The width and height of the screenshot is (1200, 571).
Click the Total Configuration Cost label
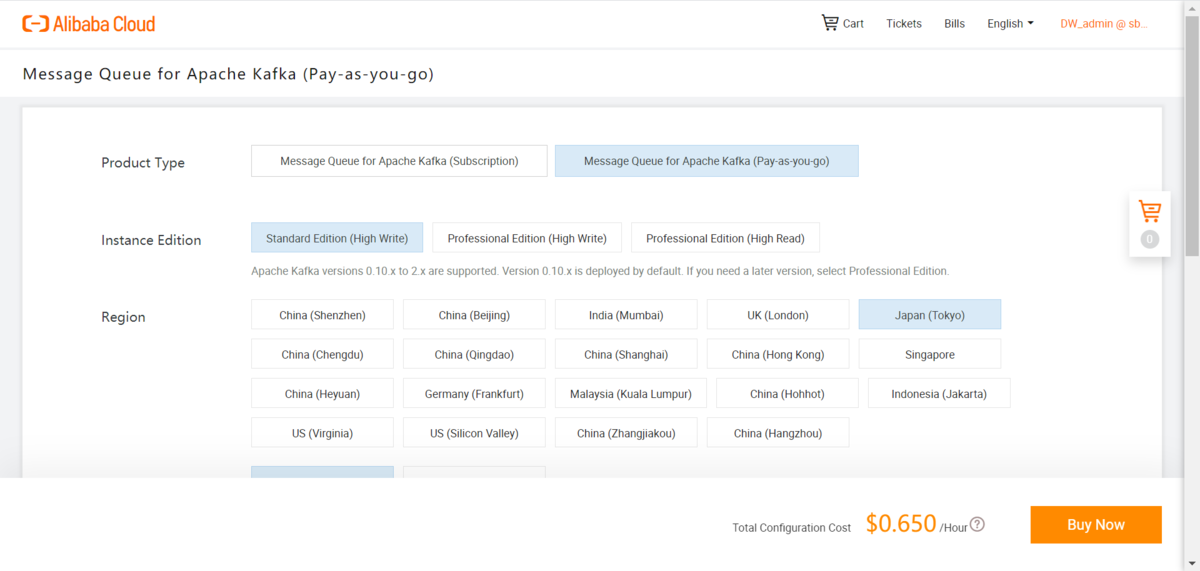[792, 527]
